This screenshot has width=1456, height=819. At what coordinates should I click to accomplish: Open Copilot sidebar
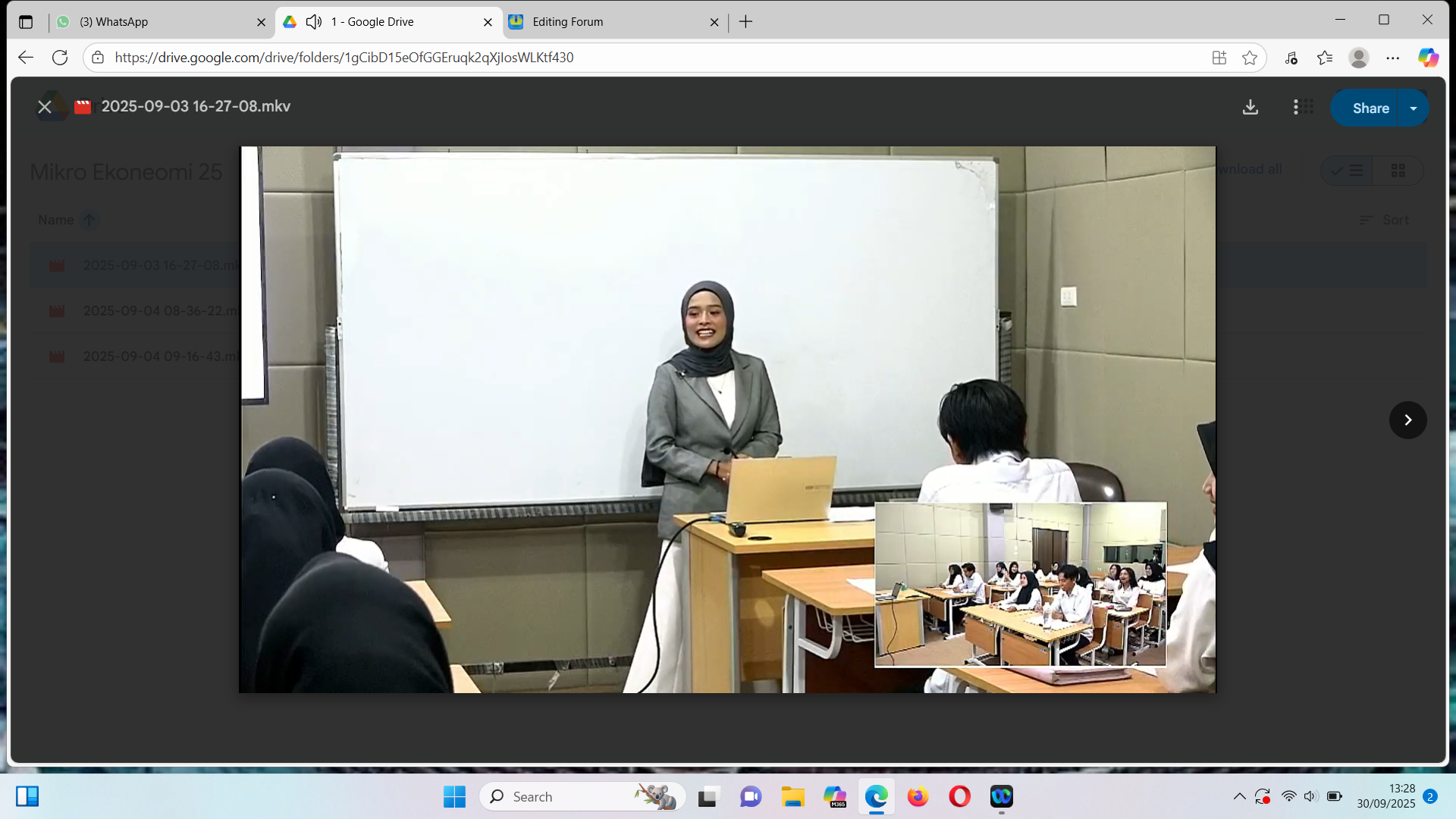[1428, 58]
